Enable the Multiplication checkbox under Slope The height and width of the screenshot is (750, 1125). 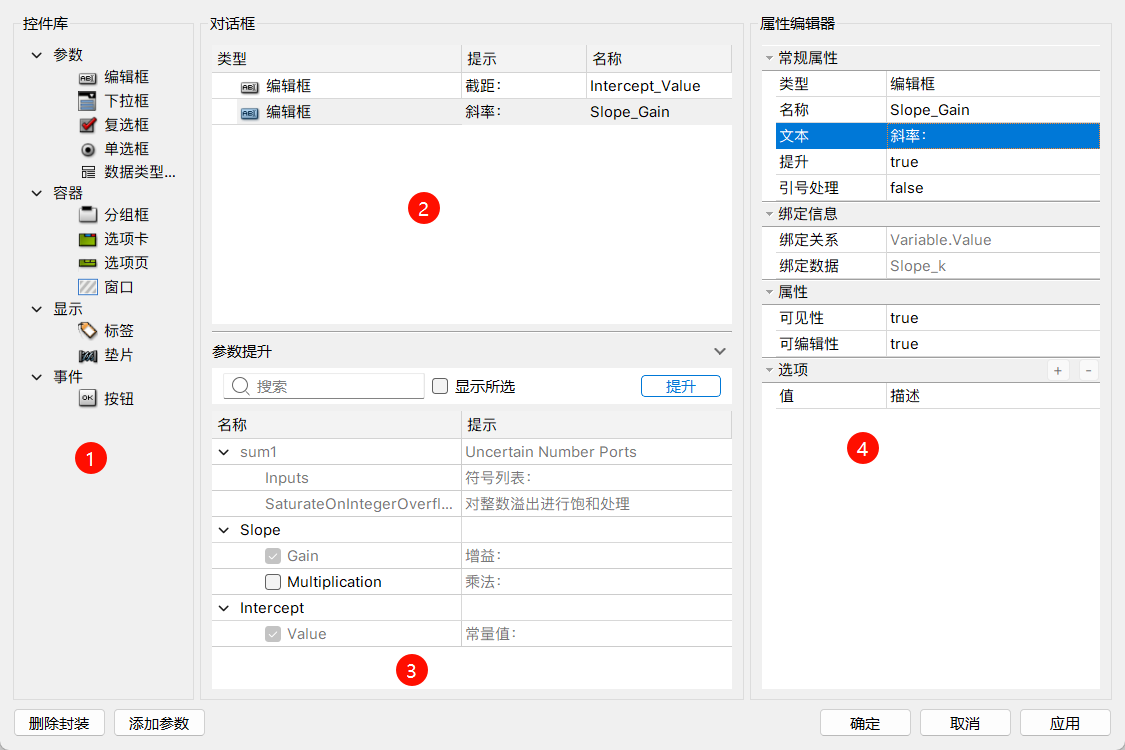tap(273, 582)
